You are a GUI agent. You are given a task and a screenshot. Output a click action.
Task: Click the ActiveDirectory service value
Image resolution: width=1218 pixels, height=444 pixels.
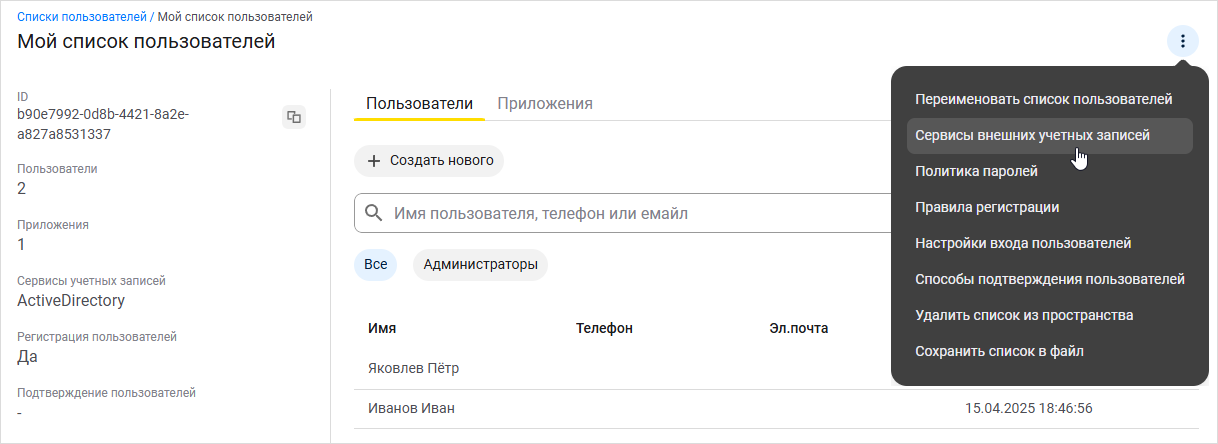[x=71, y=300]
